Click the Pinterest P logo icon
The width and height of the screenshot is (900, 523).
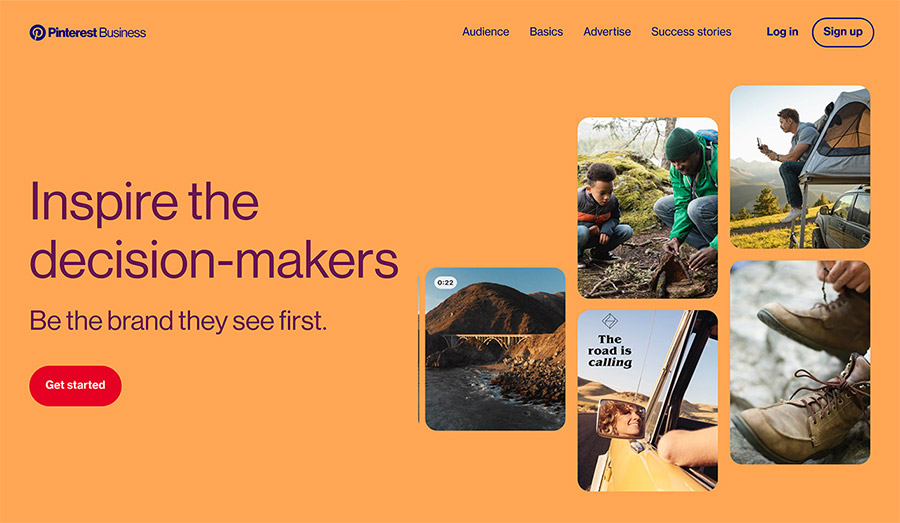37,33
